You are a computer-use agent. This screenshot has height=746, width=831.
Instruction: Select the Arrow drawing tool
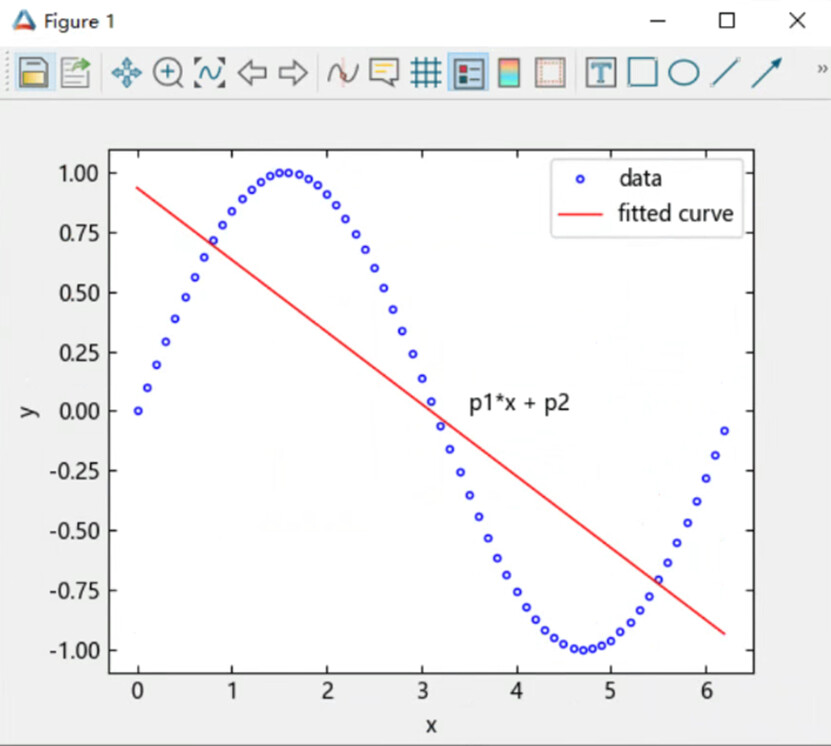point(766,72)
